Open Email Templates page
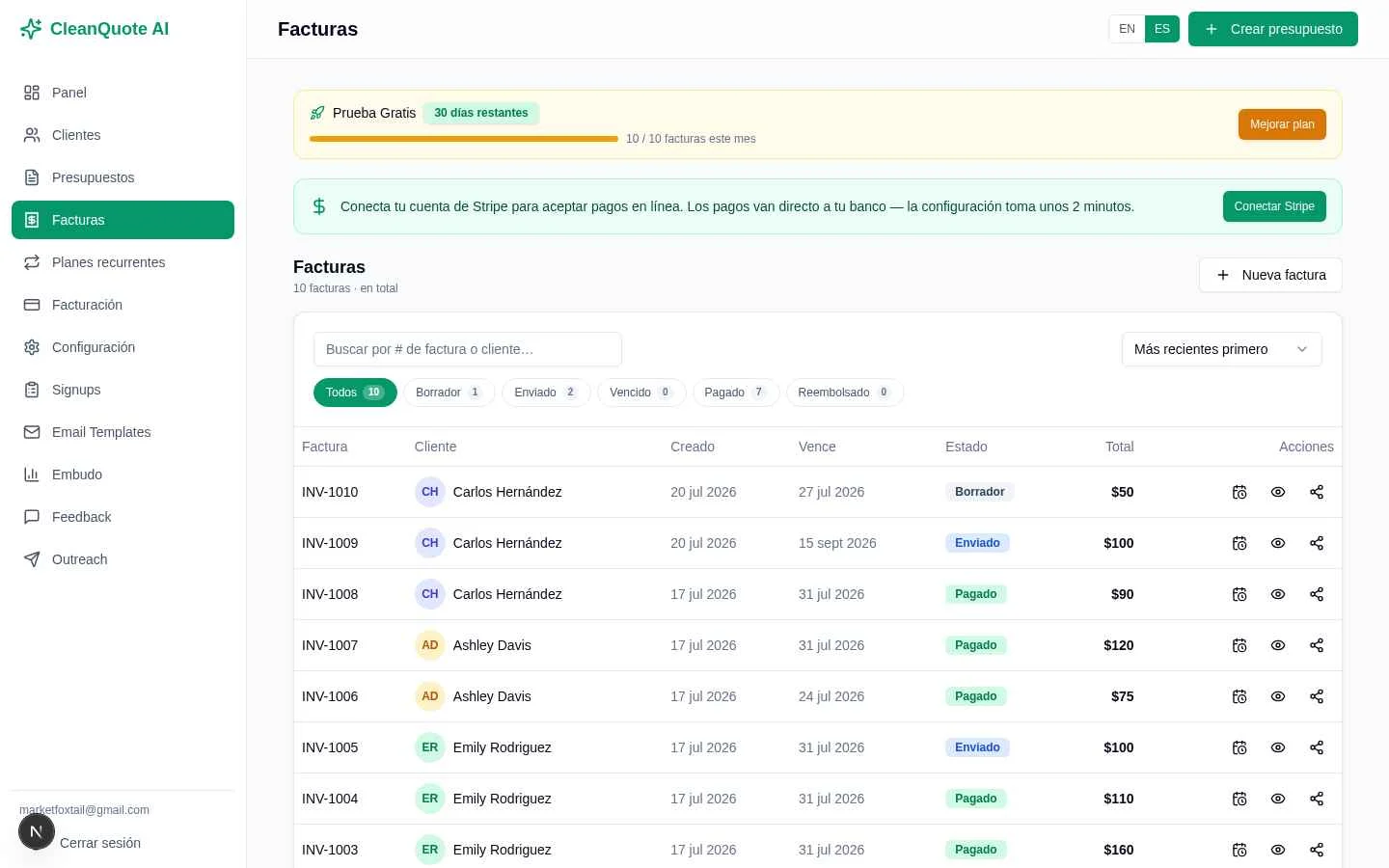 pos(123,432)
